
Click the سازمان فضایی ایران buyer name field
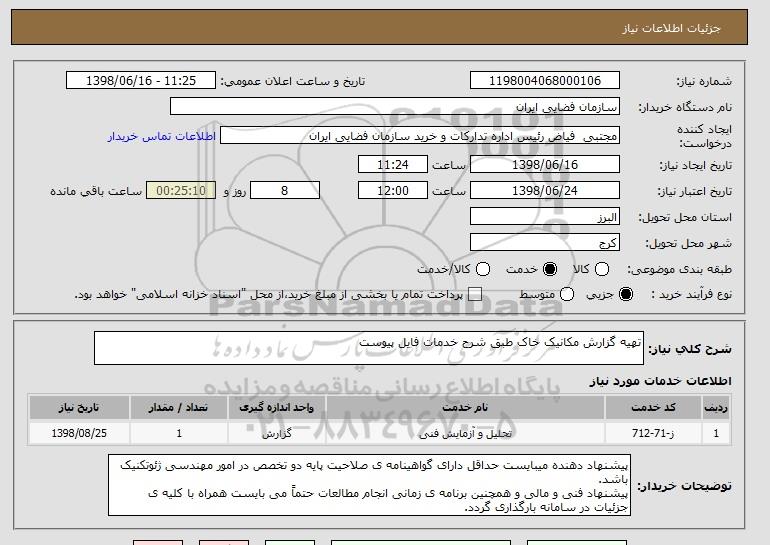pos(395,107)
